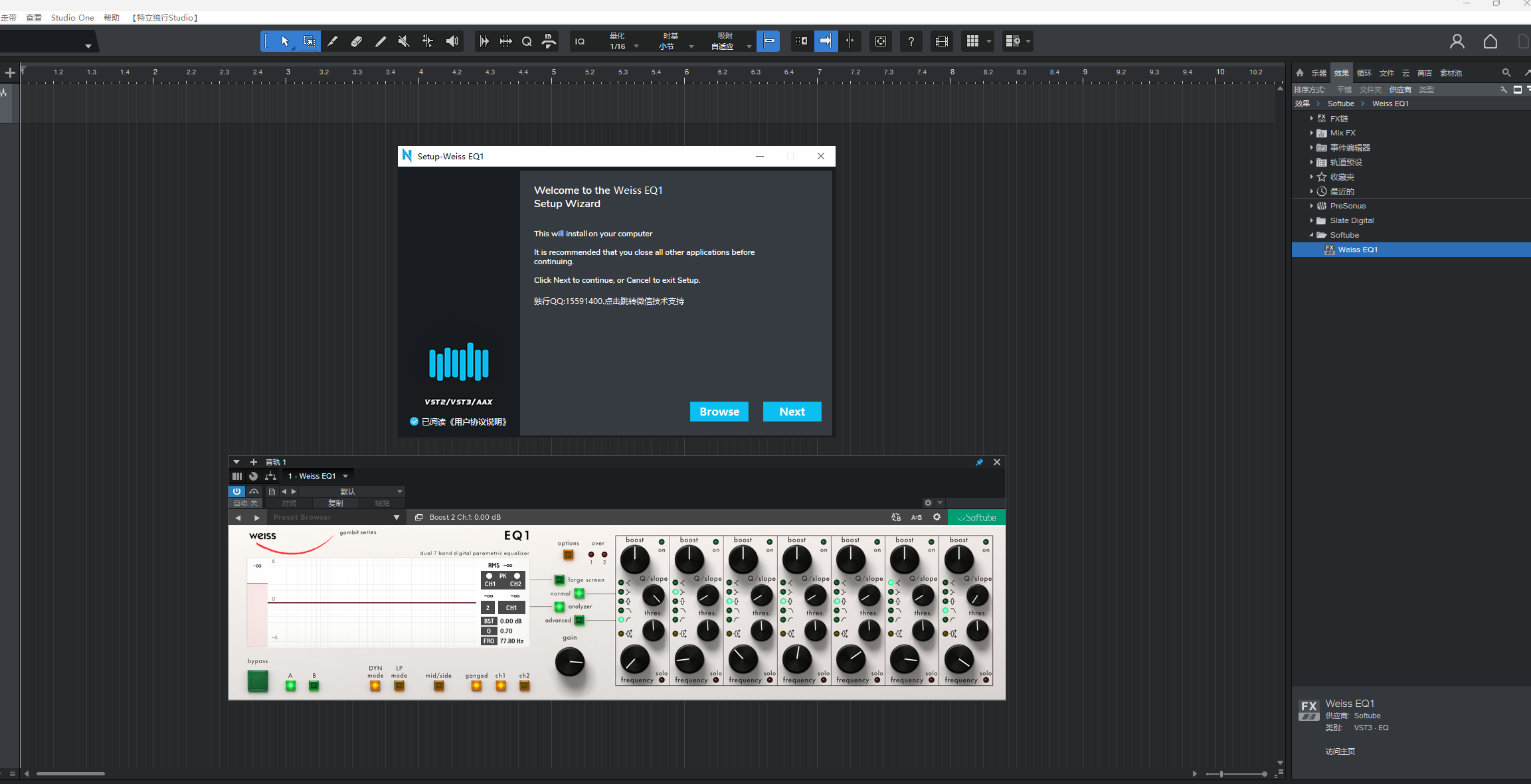Click Next in the setup wizard
The height and width of the screenshot is (784, 1531).
pyautogui.click(x=792, y=412)
